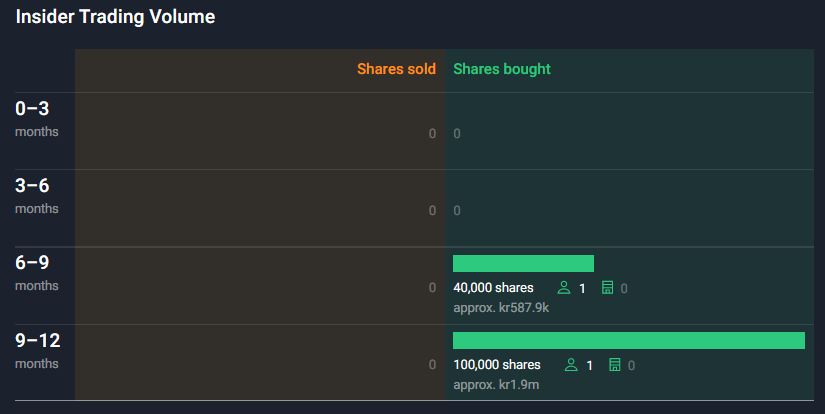Click shares sold zero in 3–6 months row

point(432,210)
